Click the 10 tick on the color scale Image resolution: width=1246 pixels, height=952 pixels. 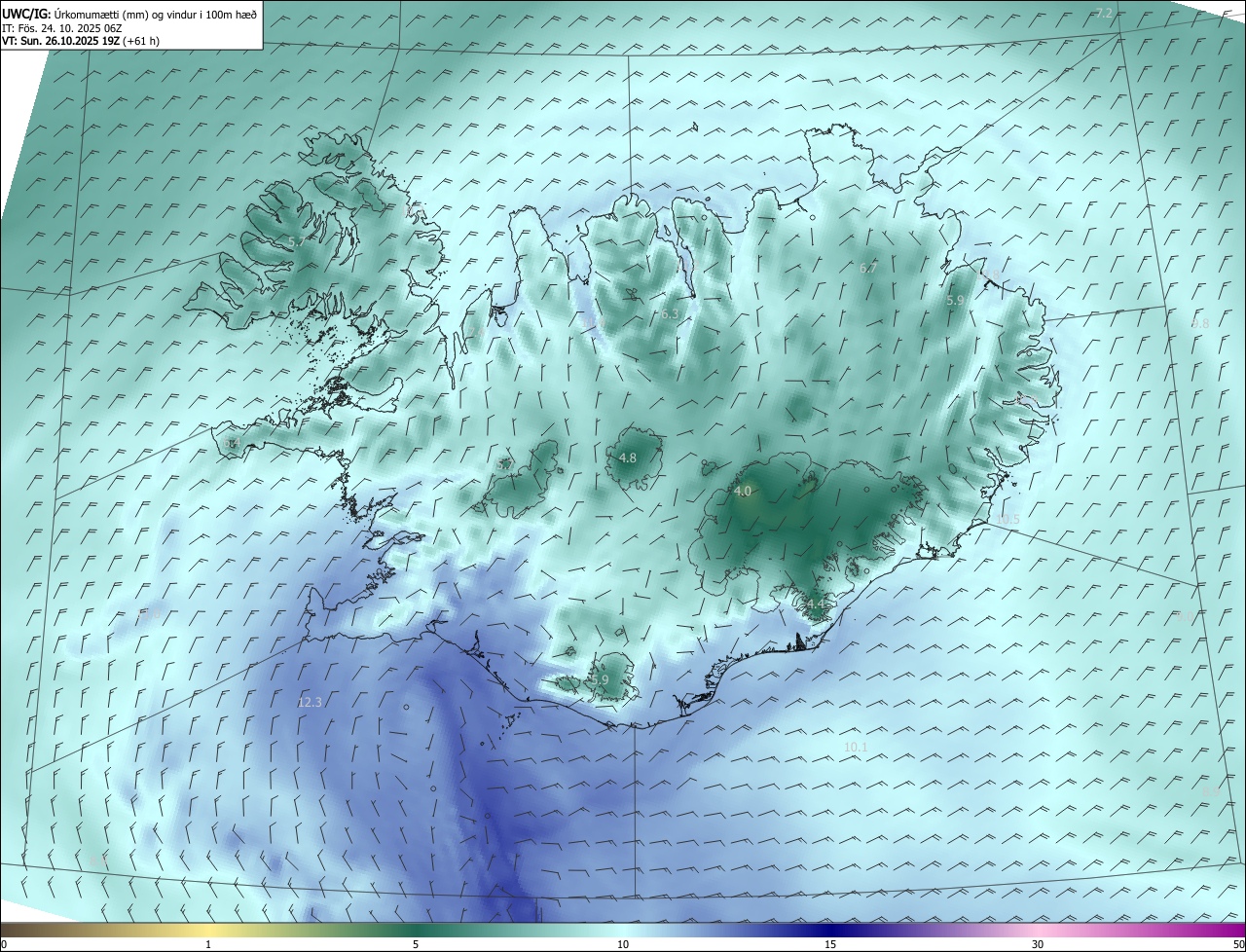623,944
